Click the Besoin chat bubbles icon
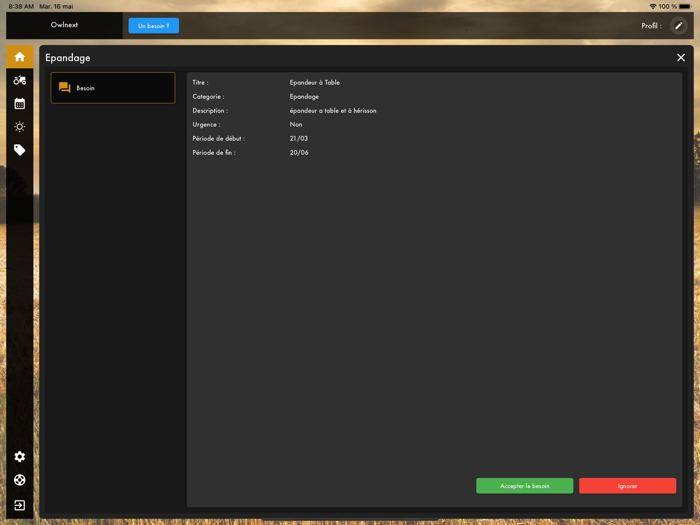This screenshot has height=525, width=700. point(65,88)
